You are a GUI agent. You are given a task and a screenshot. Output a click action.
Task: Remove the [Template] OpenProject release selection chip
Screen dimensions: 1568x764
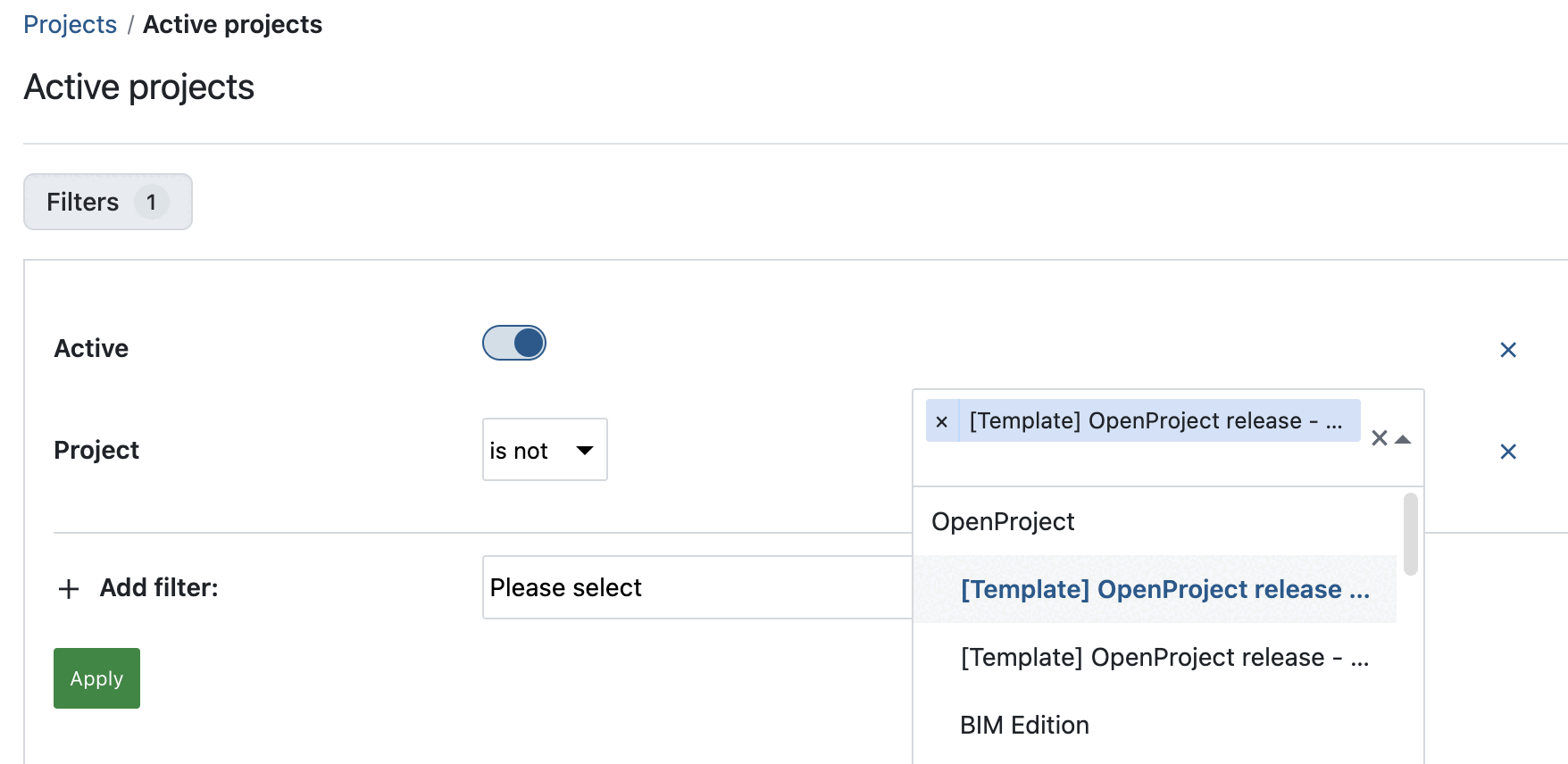click(x=941, y=420)
